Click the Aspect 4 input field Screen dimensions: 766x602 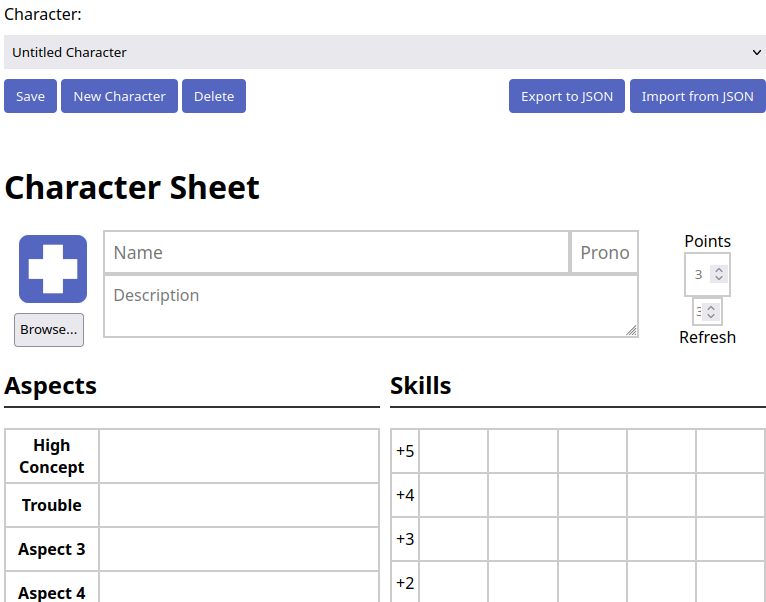click(x=239, y=587)
